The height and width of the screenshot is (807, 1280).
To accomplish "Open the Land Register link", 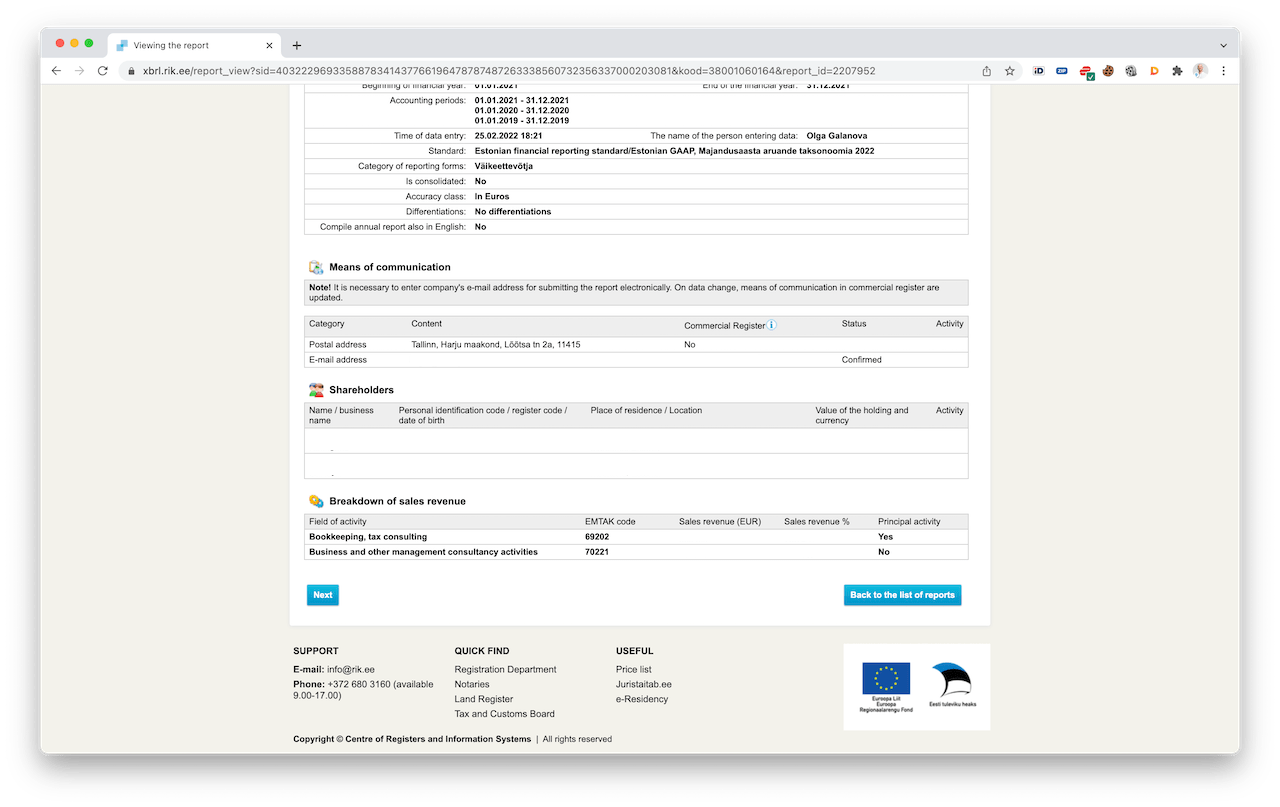I will coord(483,699).
